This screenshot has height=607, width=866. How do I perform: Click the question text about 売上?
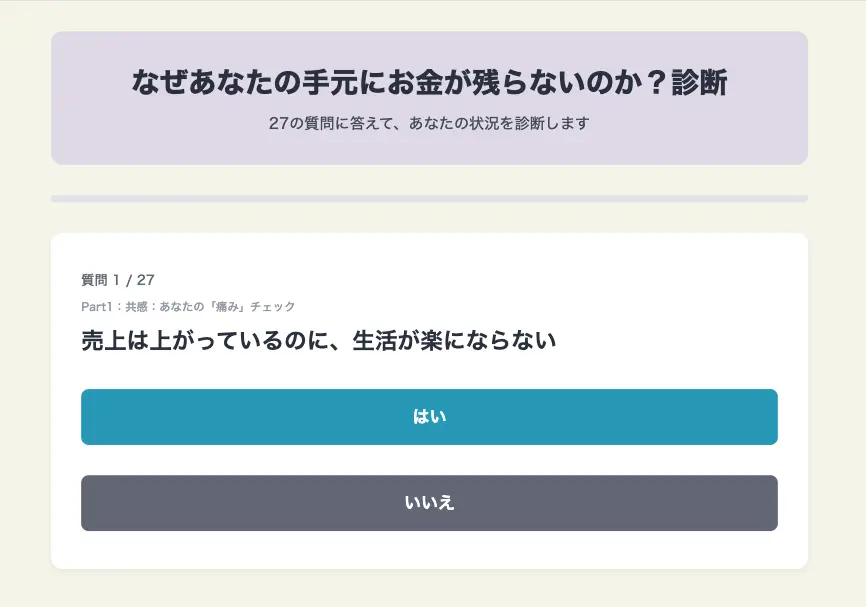click(321, 340)
